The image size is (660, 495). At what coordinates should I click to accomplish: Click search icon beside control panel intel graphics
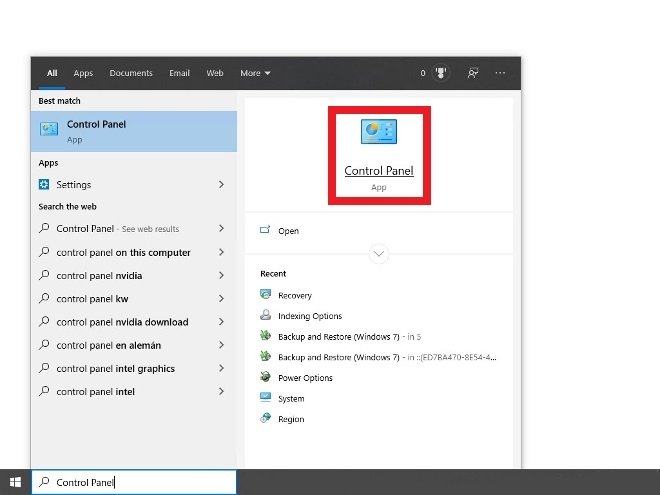[44, 368]
